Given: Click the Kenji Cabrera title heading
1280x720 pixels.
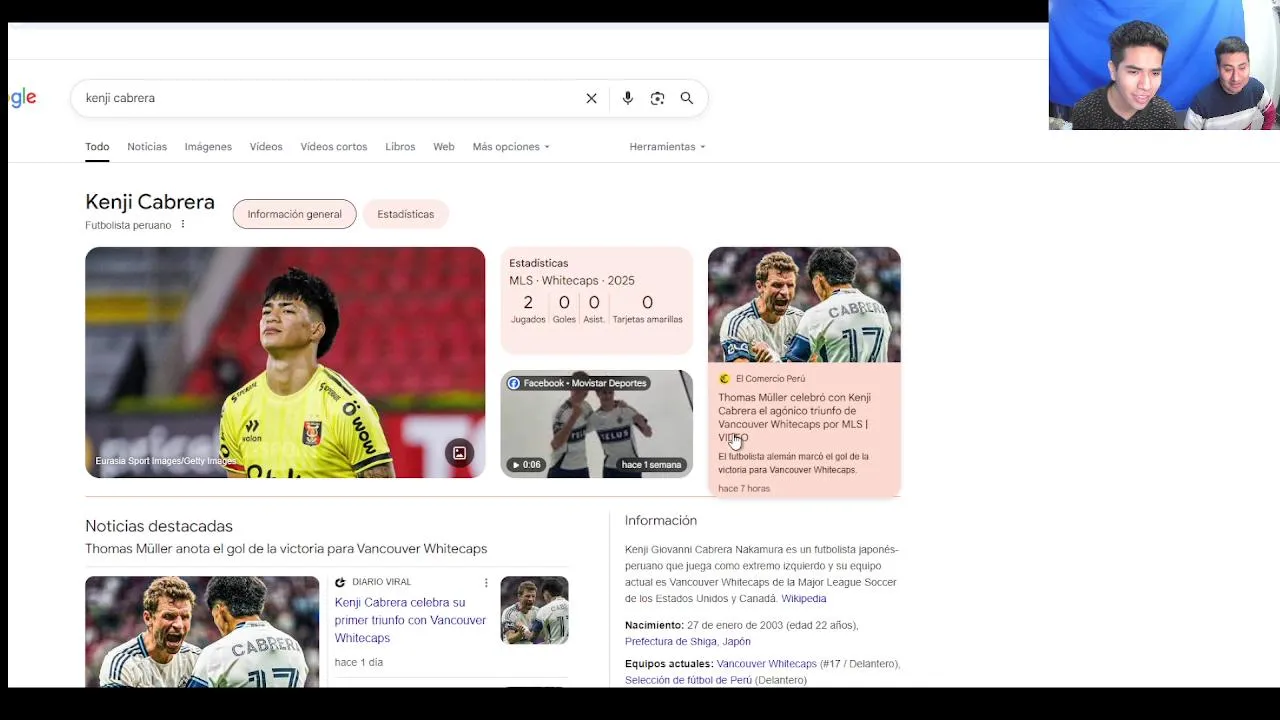Looking at the screenshot, I should 150,202.
